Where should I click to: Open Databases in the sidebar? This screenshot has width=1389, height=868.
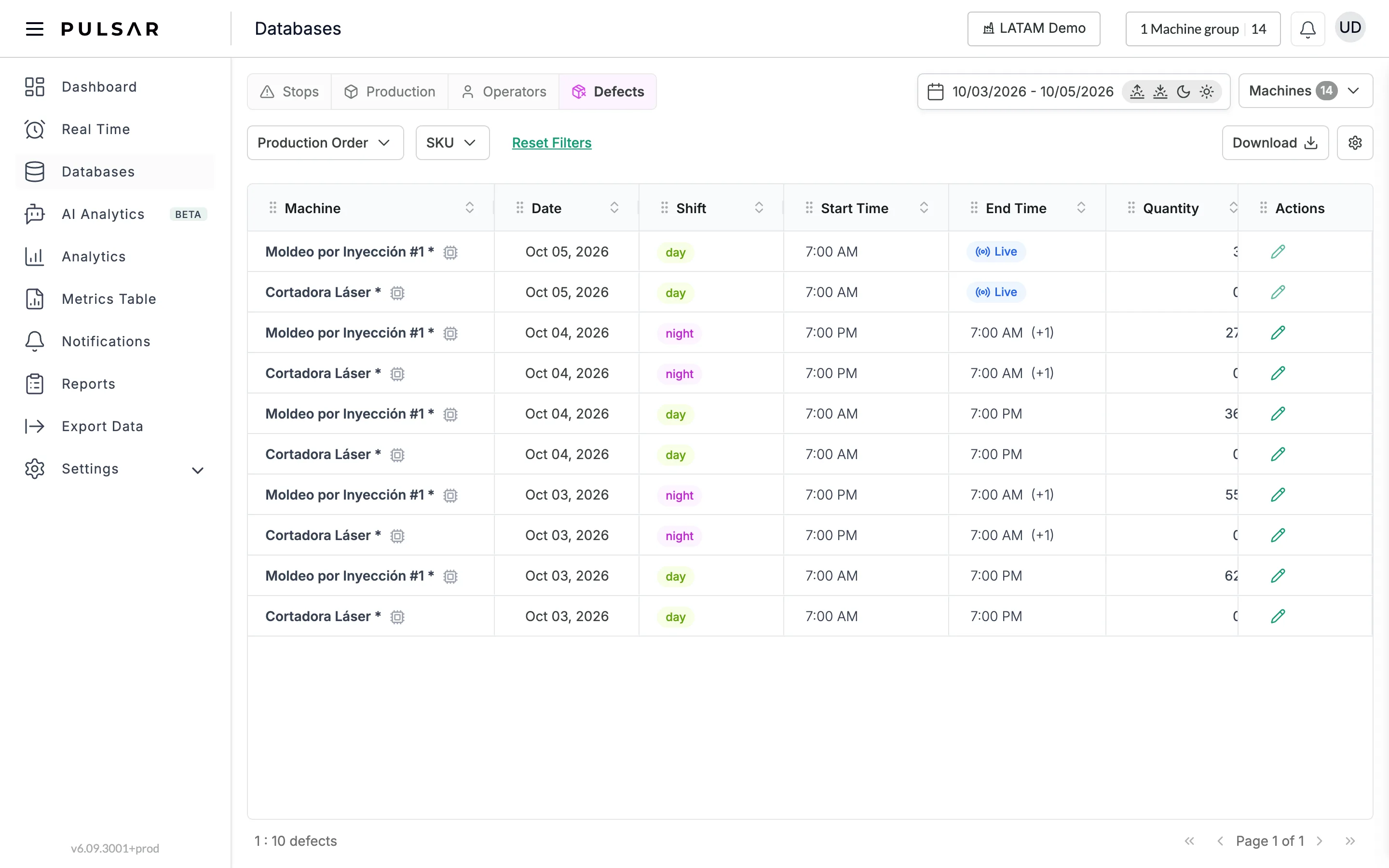point(115,172)
